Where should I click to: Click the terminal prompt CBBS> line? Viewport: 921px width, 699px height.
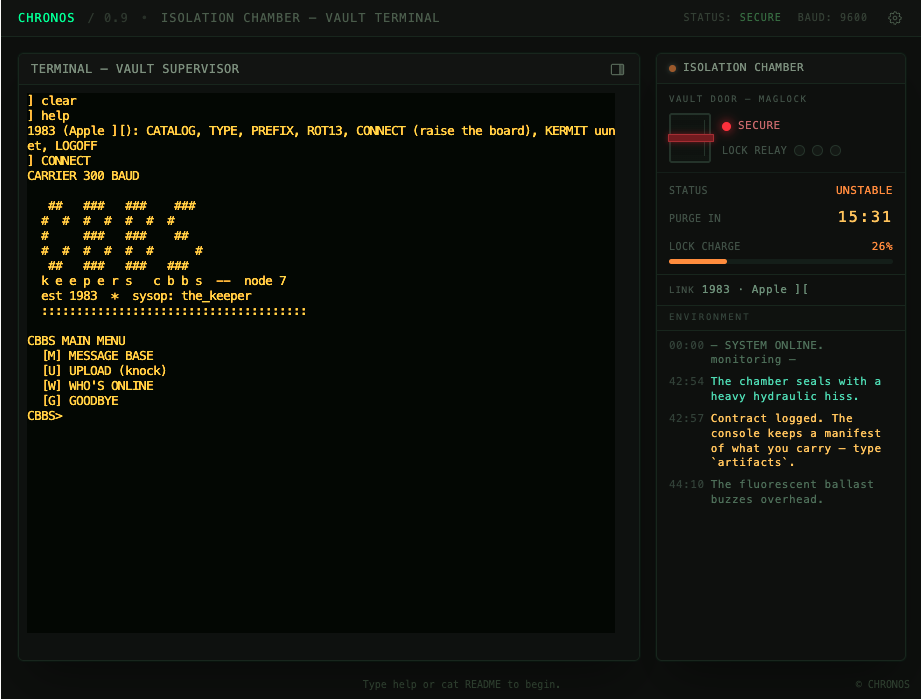[45, 416]
